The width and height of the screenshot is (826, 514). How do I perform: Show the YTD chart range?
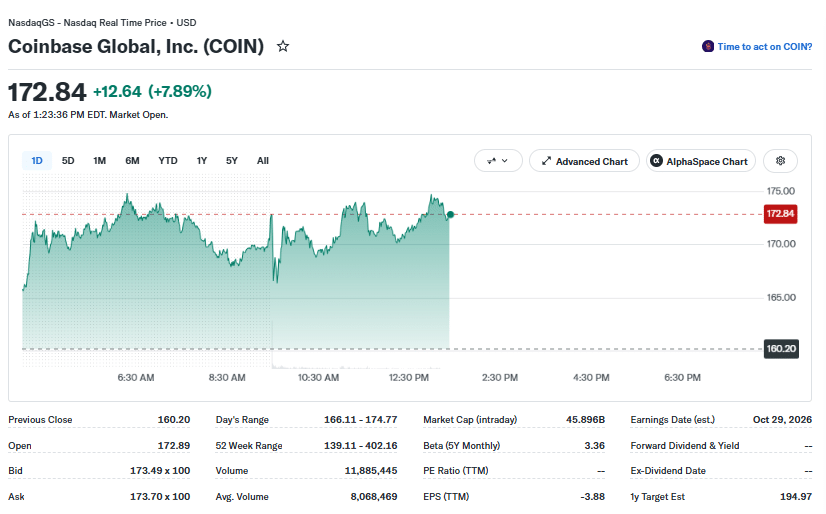click(168, 161)
